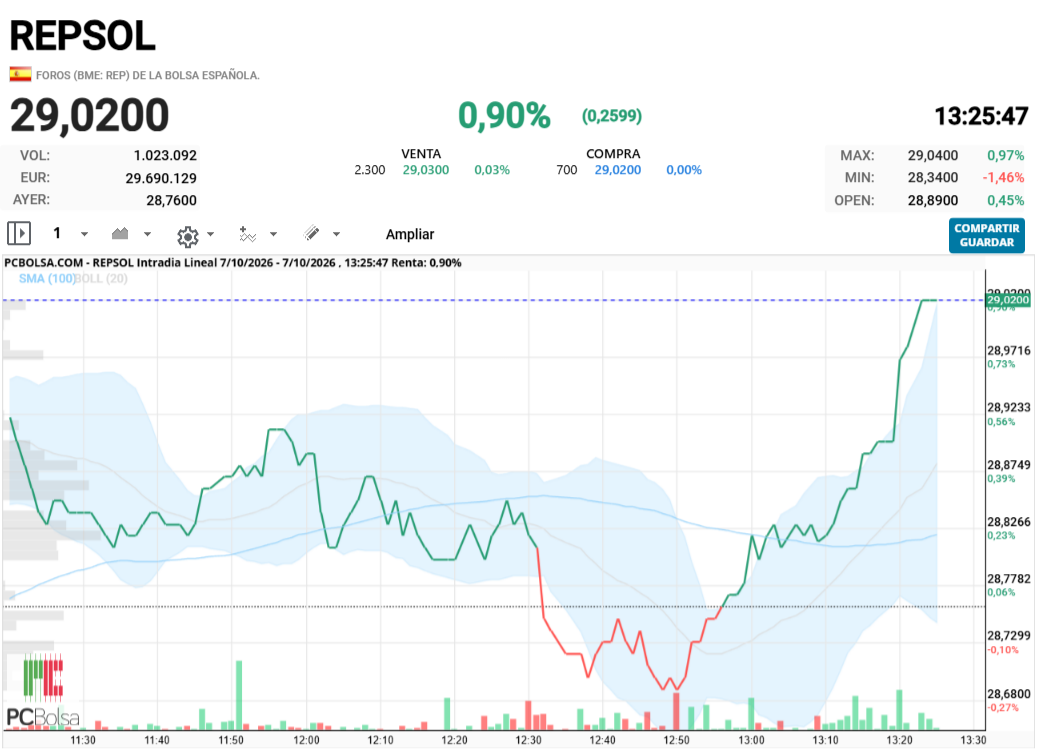
Task: Click the 28,9716 price axis label
Action: coord(1009,350)
